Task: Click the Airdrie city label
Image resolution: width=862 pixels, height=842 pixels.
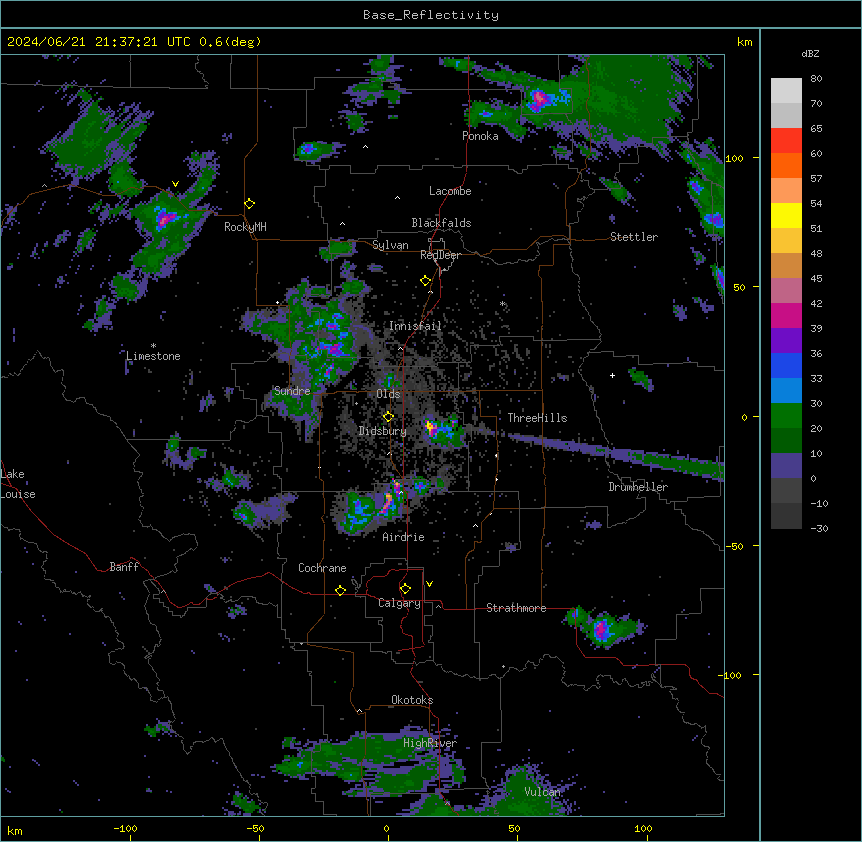Action: (x=404, y=537)
